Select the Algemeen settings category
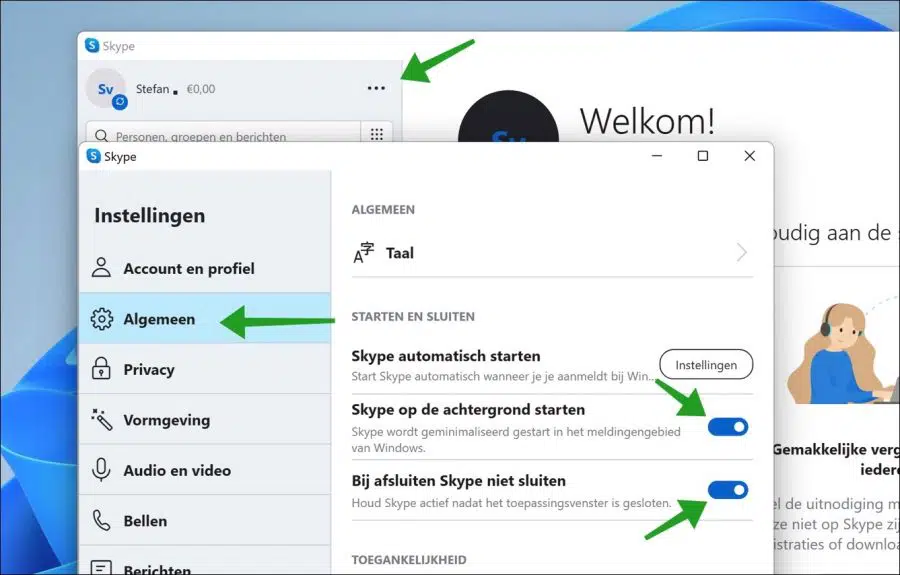Image resolution: width=900 pixels, height=575 pixels. tap(205, 318)
